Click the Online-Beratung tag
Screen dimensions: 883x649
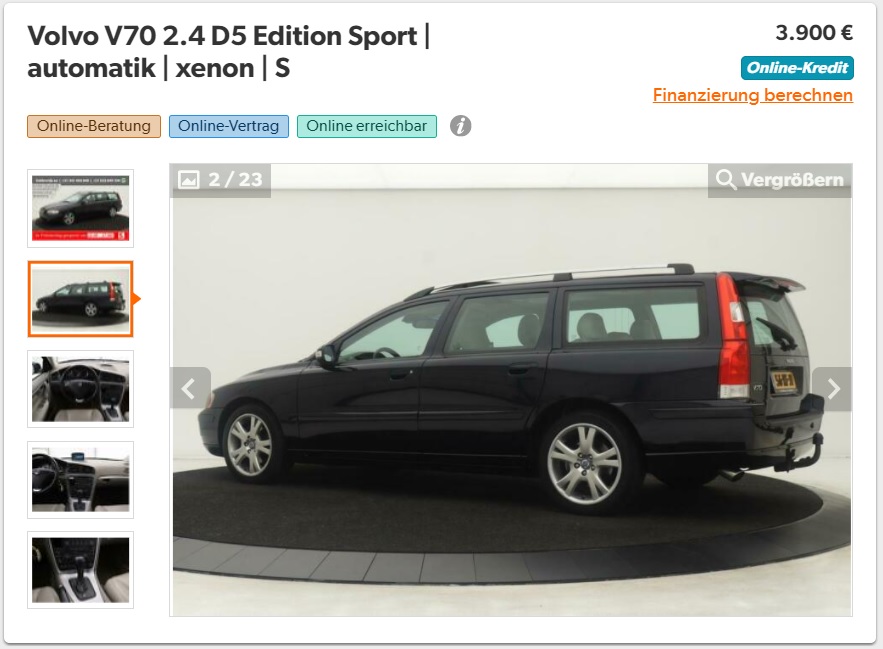tap(94, 126)
